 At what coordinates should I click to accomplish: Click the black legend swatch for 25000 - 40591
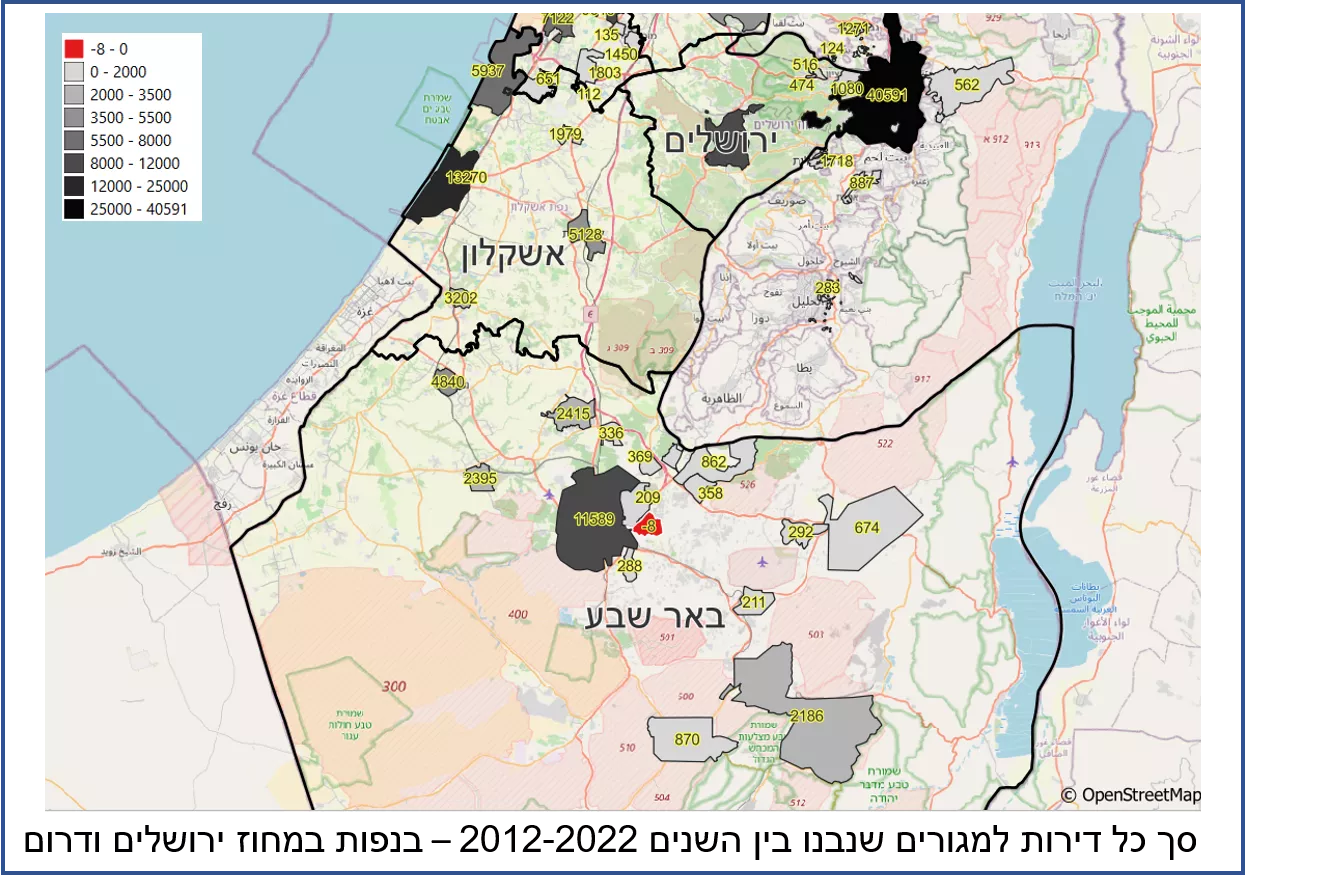[x=74, y=209]
